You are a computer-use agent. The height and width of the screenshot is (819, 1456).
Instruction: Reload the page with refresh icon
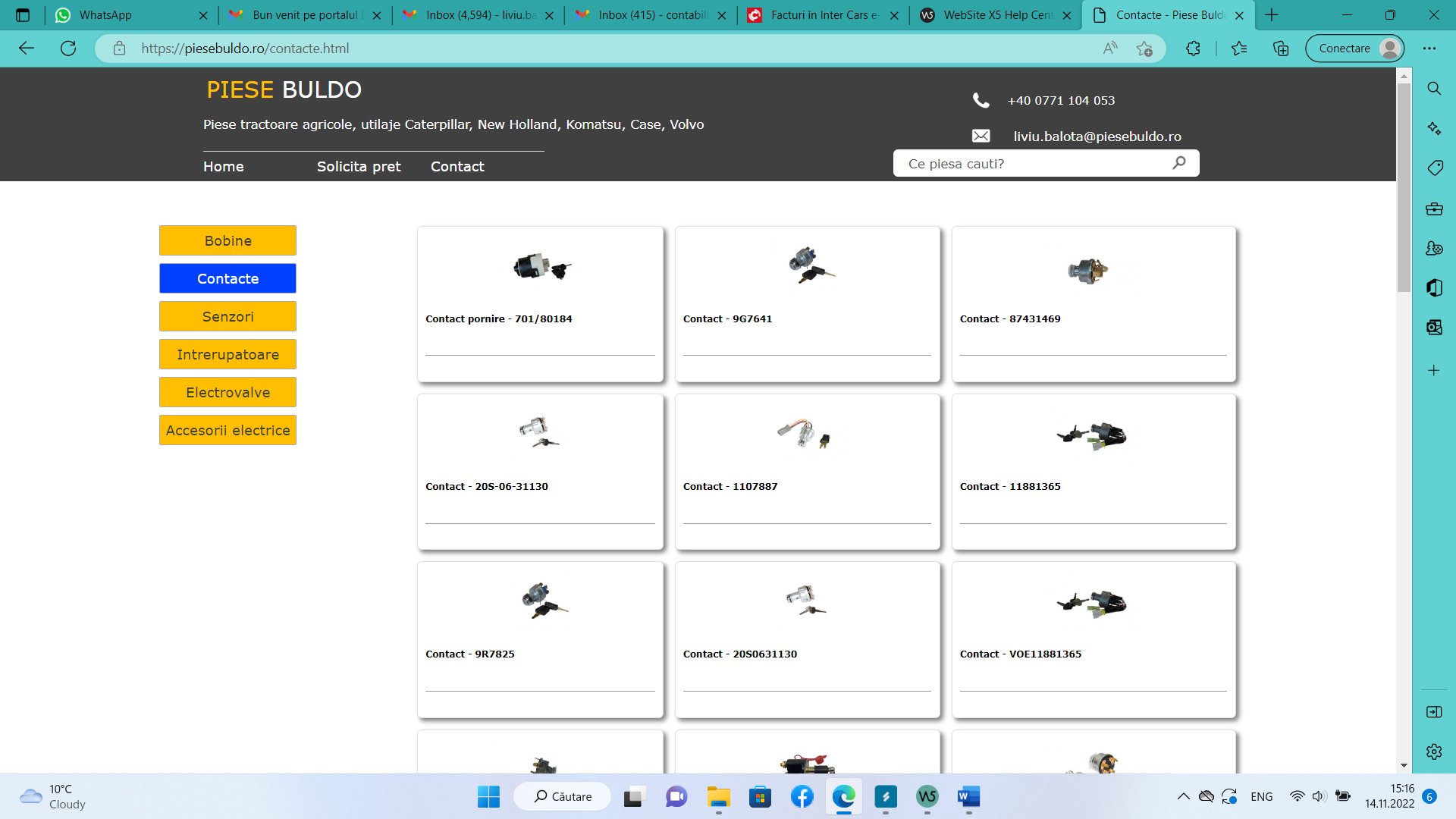[68, 49]
